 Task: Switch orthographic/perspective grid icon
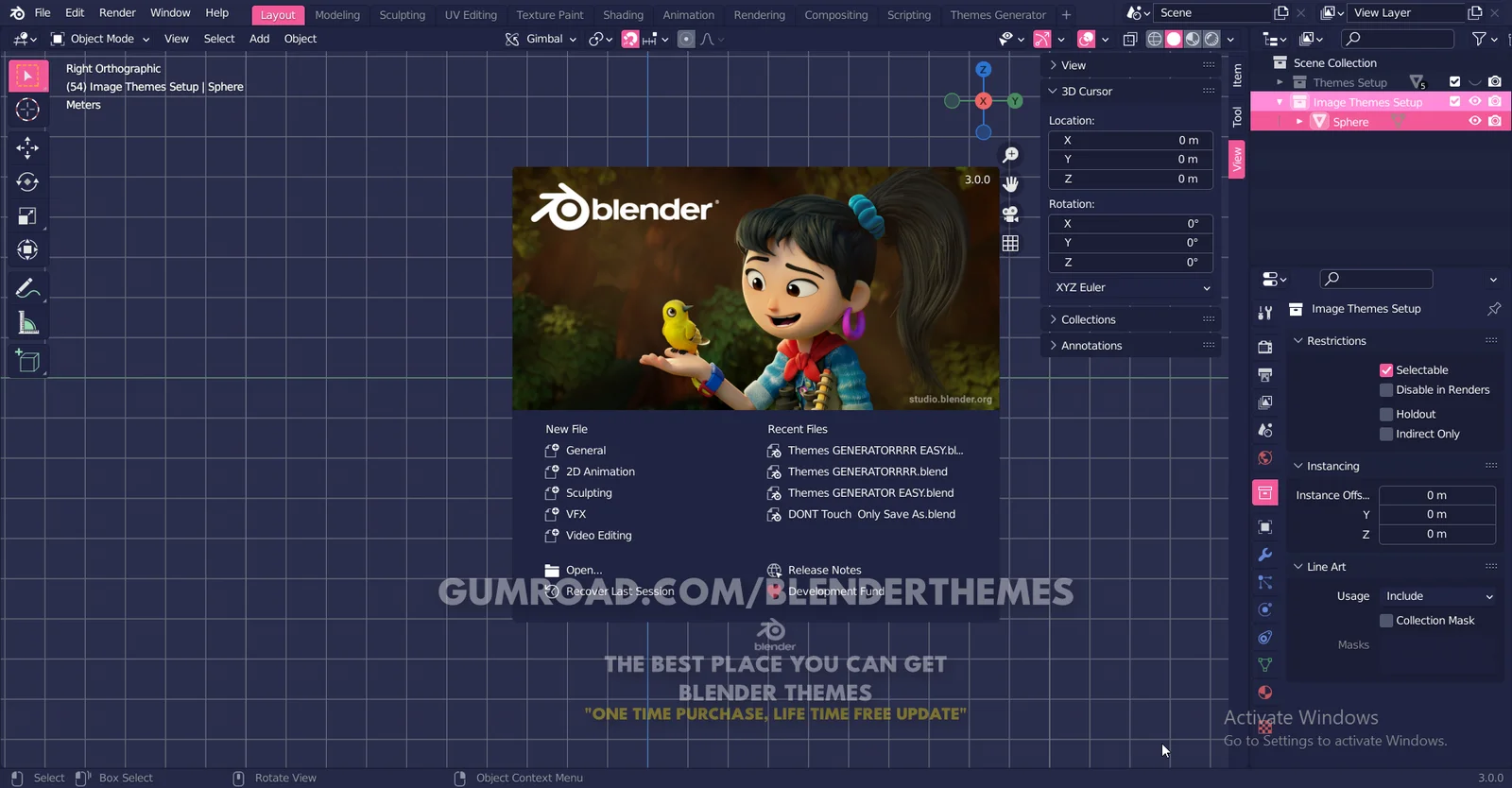click(x=1010, y=243)
